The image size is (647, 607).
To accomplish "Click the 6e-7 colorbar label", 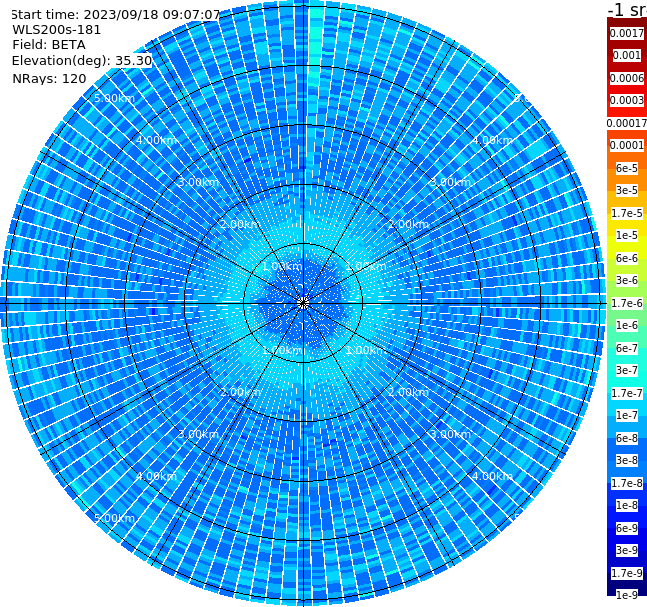I will (x=627, y=348).
